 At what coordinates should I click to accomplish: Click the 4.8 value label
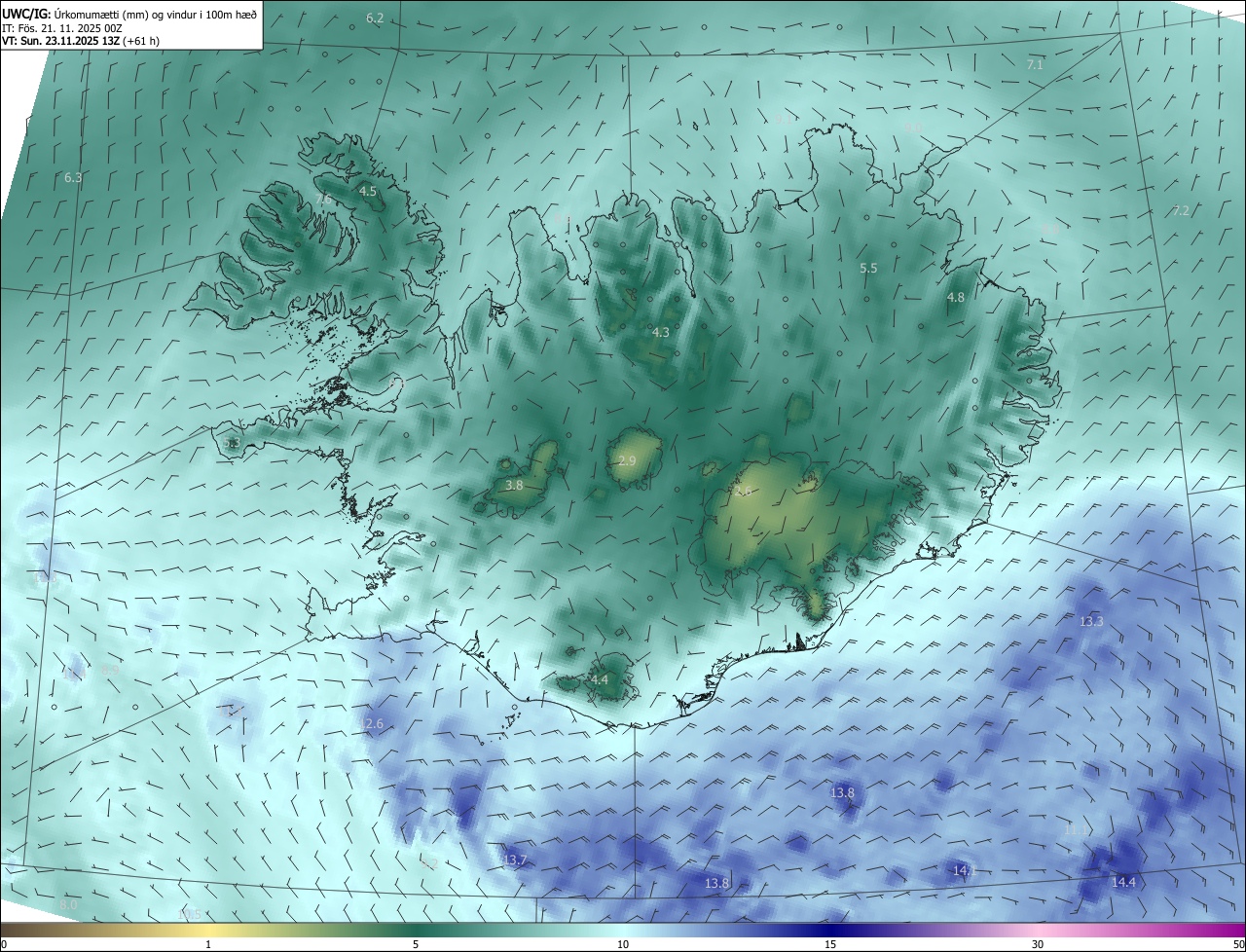tap(956, 298)
